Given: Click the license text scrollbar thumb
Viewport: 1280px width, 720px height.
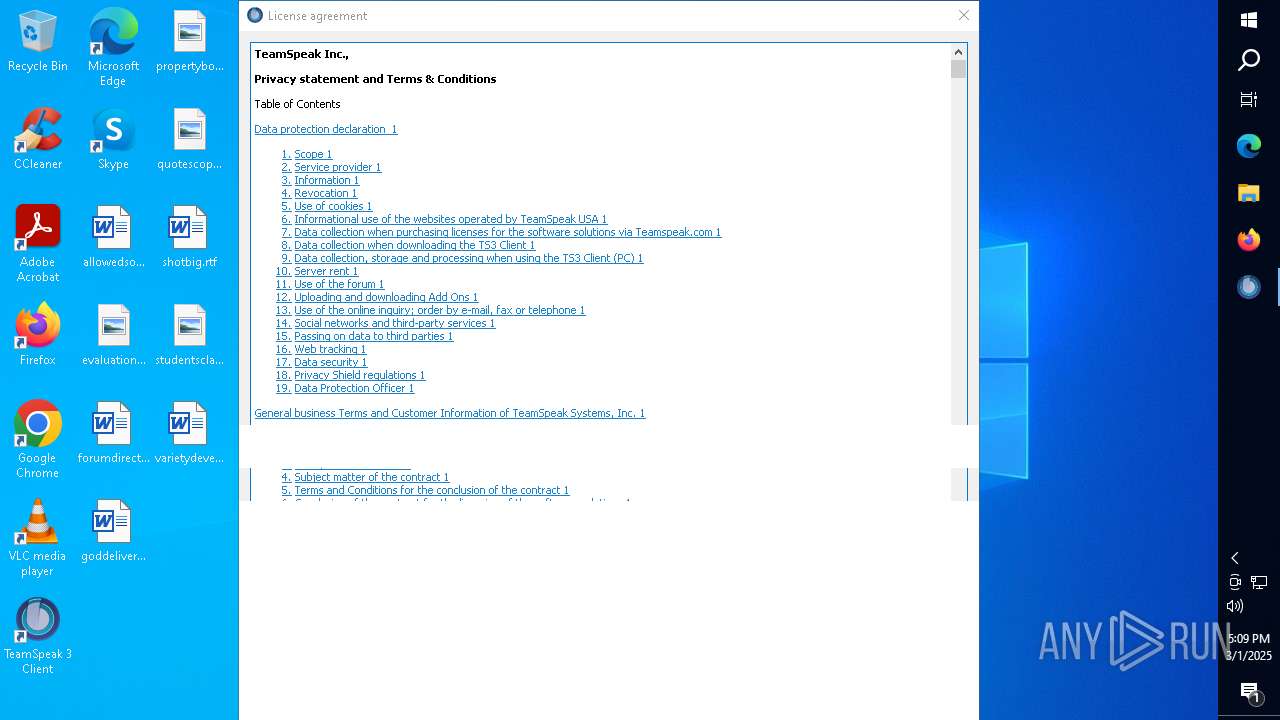Looking at the screenshot, I should [x=959, y=69].
